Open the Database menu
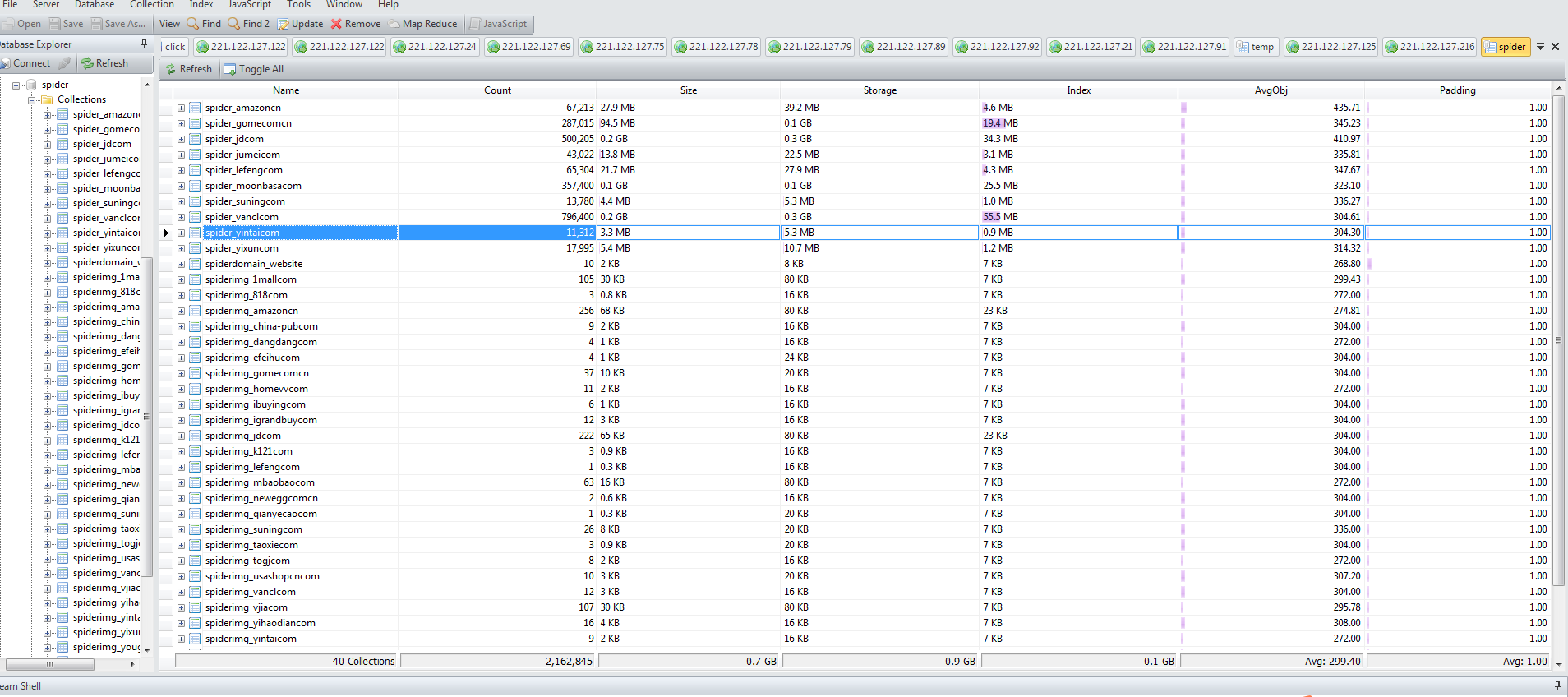This screenshot has width=1568, height=697. 95,4
